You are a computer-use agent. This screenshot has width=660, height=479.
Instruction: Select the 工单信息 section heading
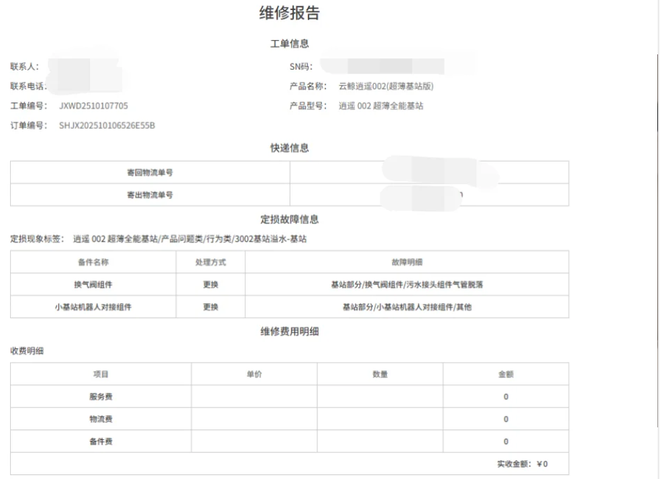tap(289, 44)
